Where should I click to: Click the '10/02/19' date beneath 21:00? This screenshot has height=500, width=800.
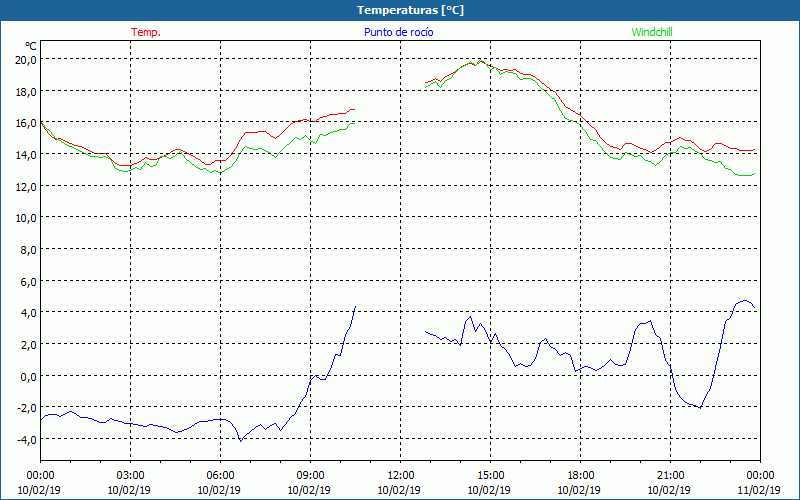(x=669, y=490)
